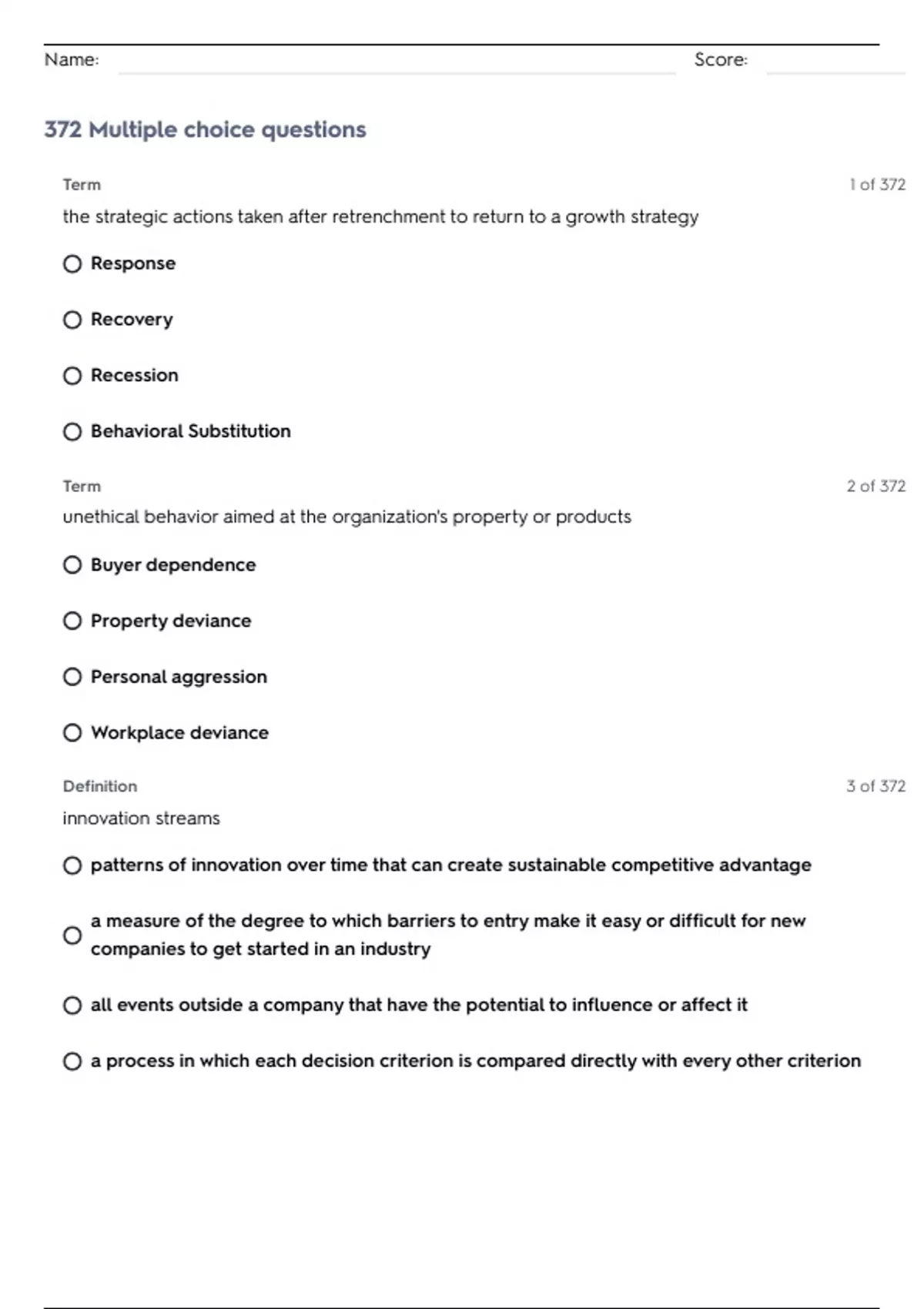Click the retrenchment growth strategy question text

(380, 217)
